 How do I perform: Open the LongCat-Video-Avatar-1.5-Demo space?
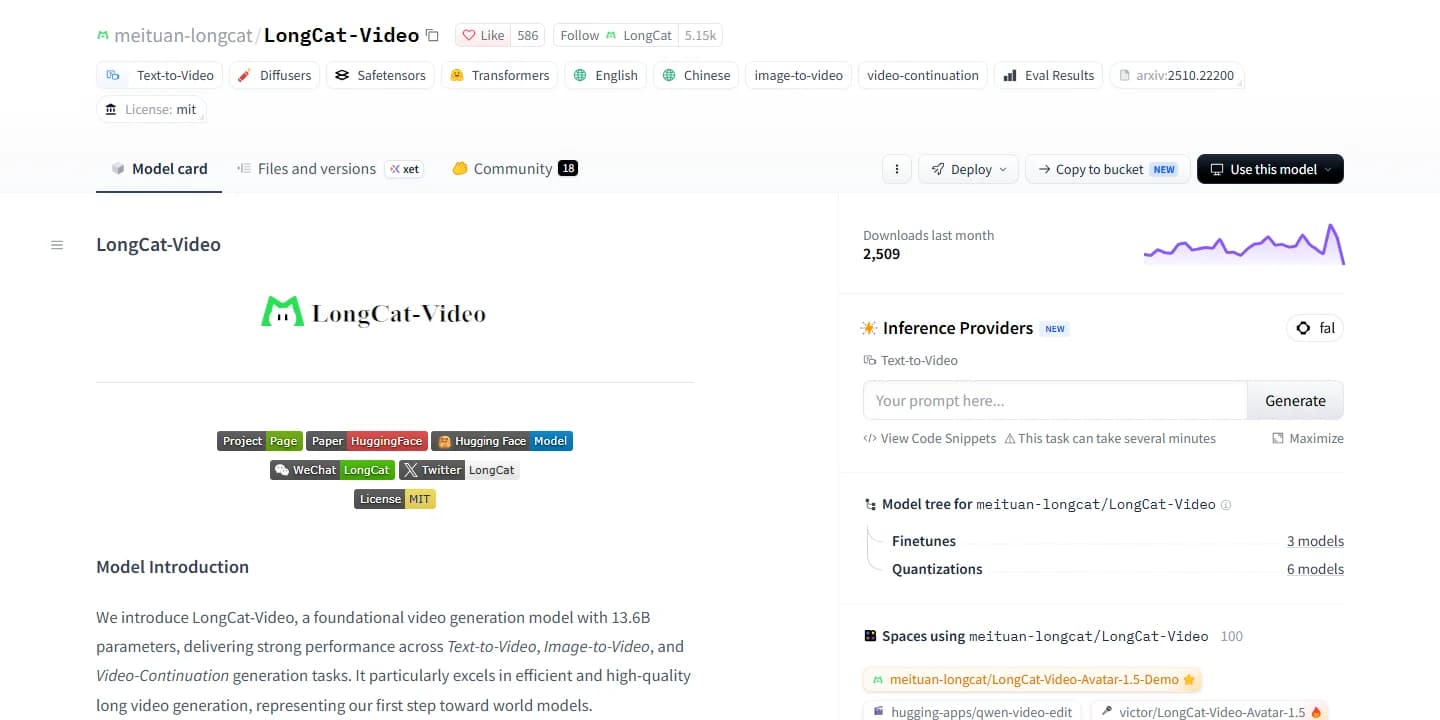pos(1033,679)
